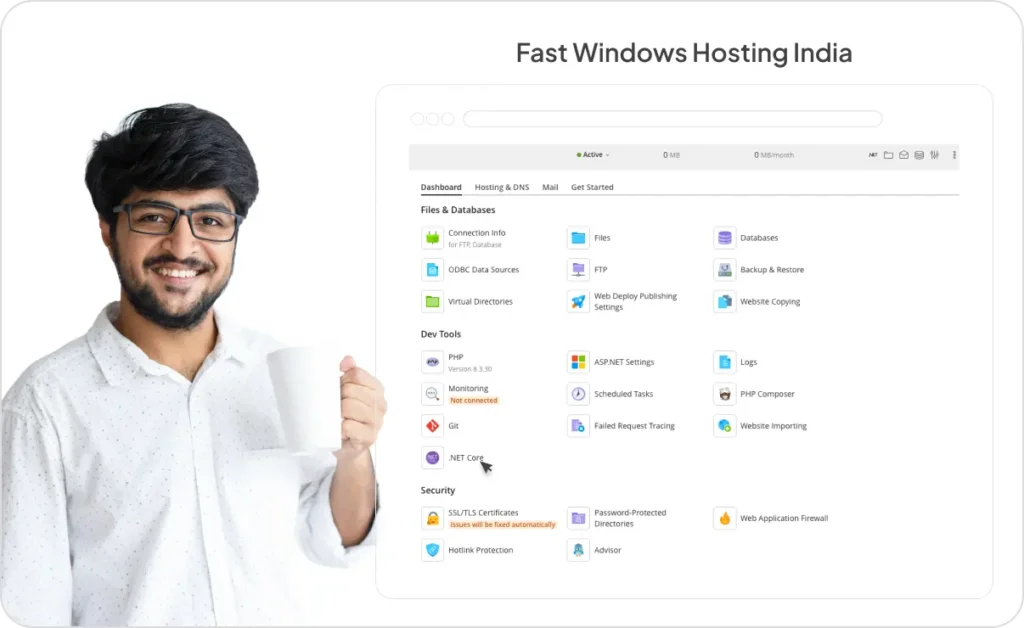Open the Scheduled Tasks clock icon
Screen dimensions: 1024x628
pos(578,393)
